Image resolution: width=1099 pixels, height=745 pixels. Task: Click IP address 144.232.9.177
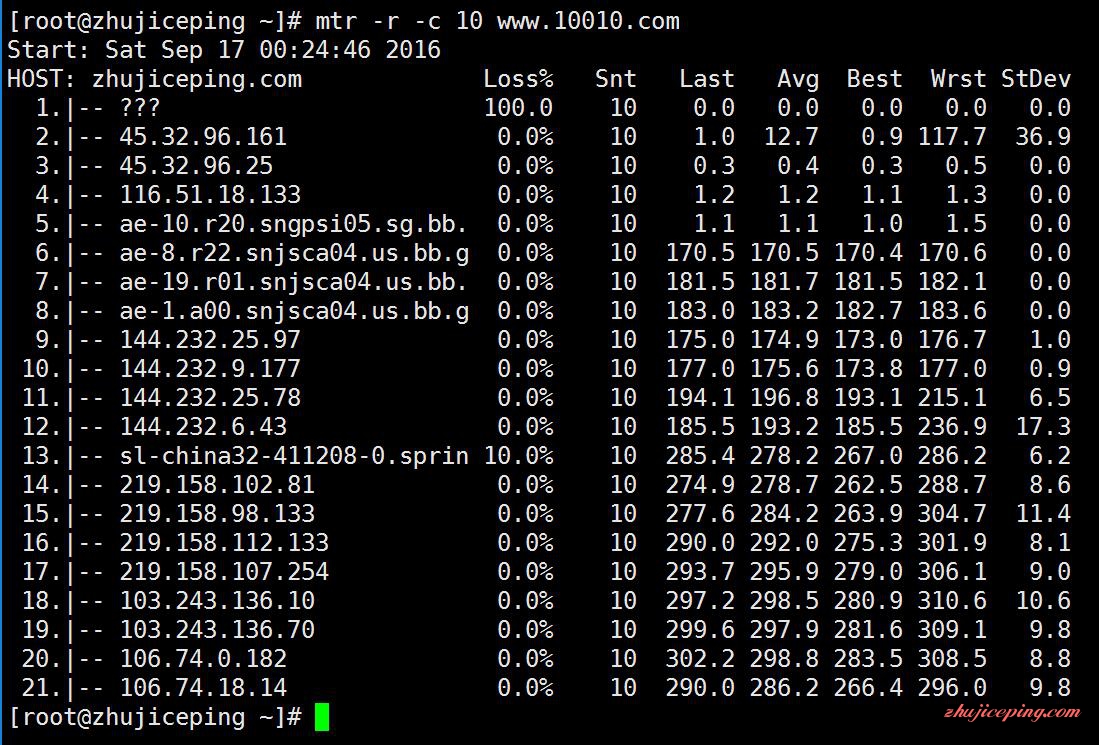[x=210, y=369]
